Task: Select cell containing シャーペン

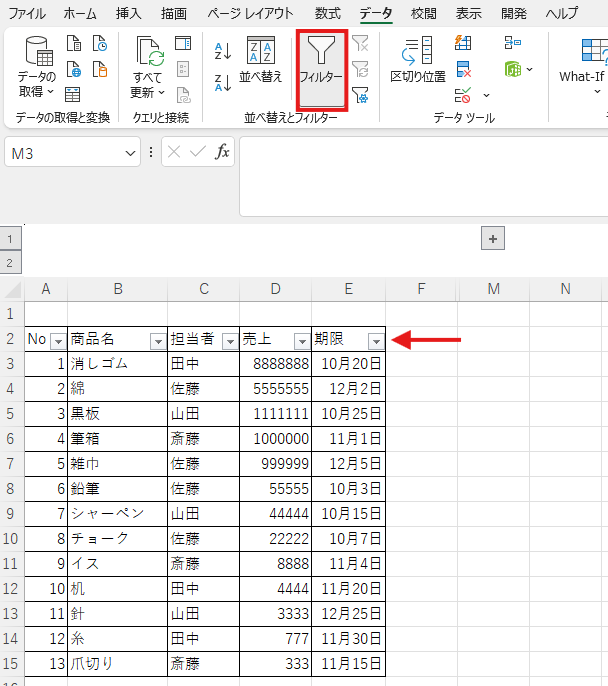Action: pos(118,514)
